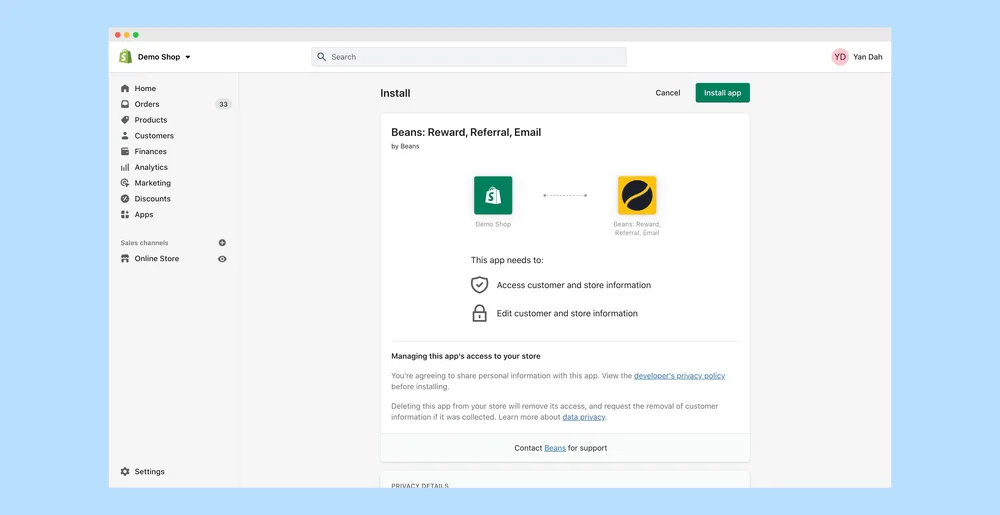Click the Demo Shop Shopify green tile
The width and height of the screenshot is (1000, 515).
493,195
